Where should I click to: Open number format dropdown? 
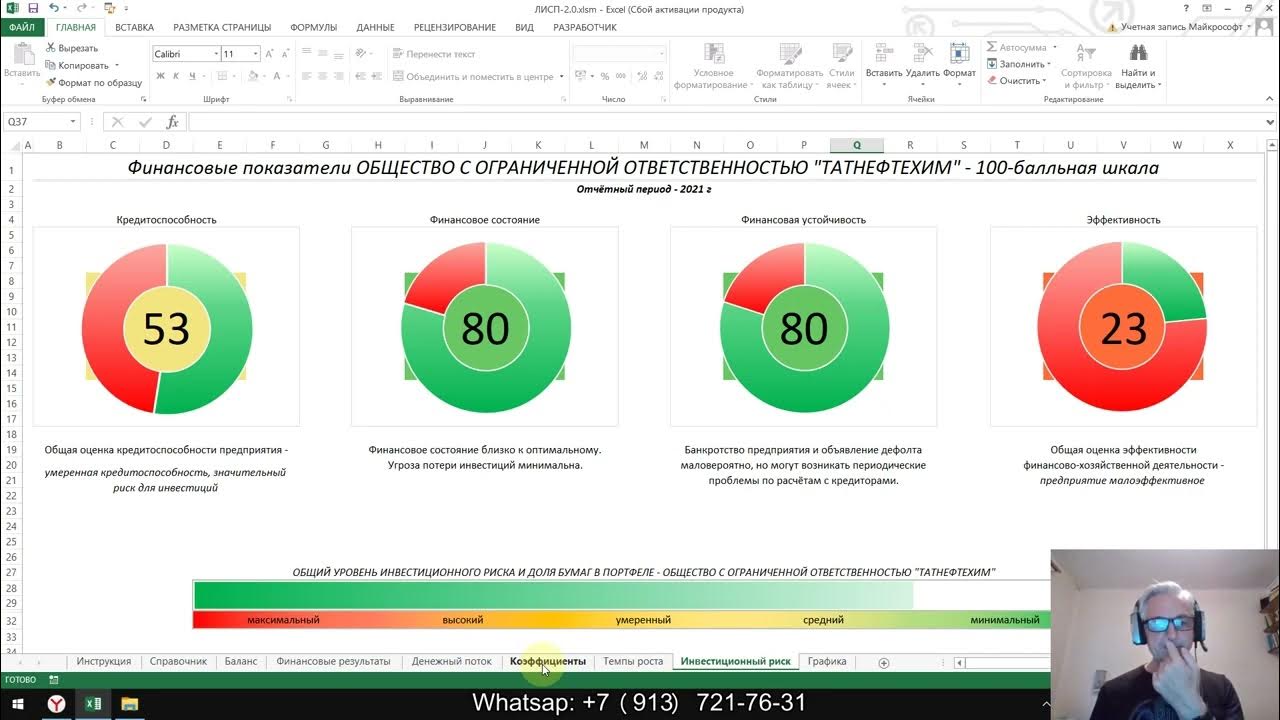click(660, 54)
